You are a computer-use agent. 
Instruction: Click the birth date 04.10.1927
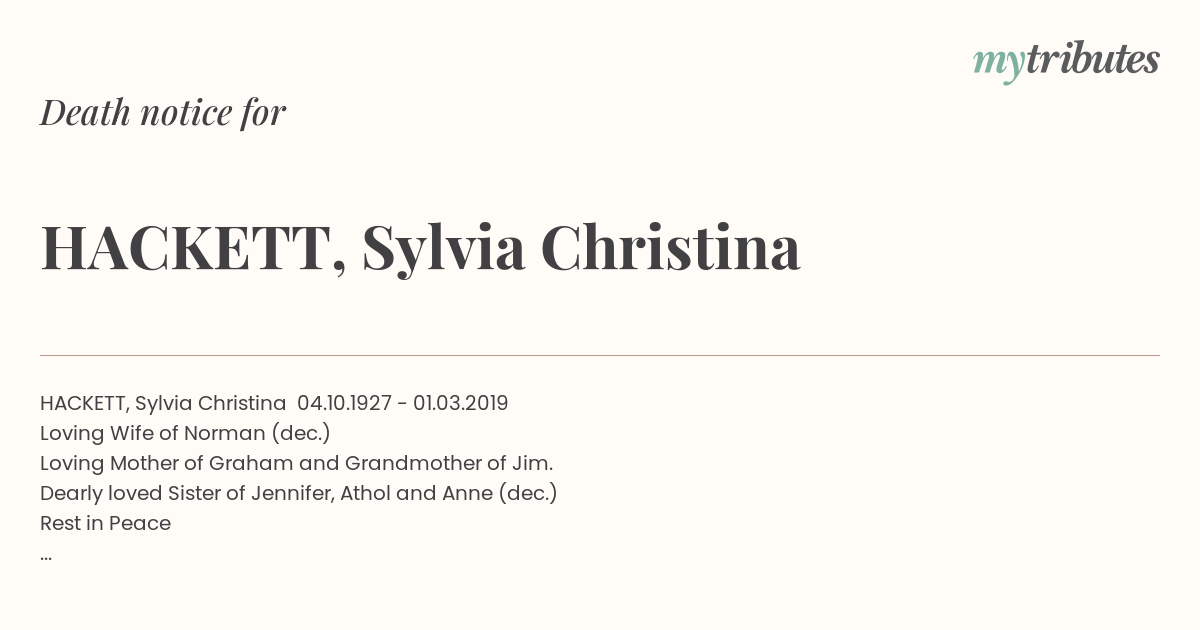coord(345,403)
